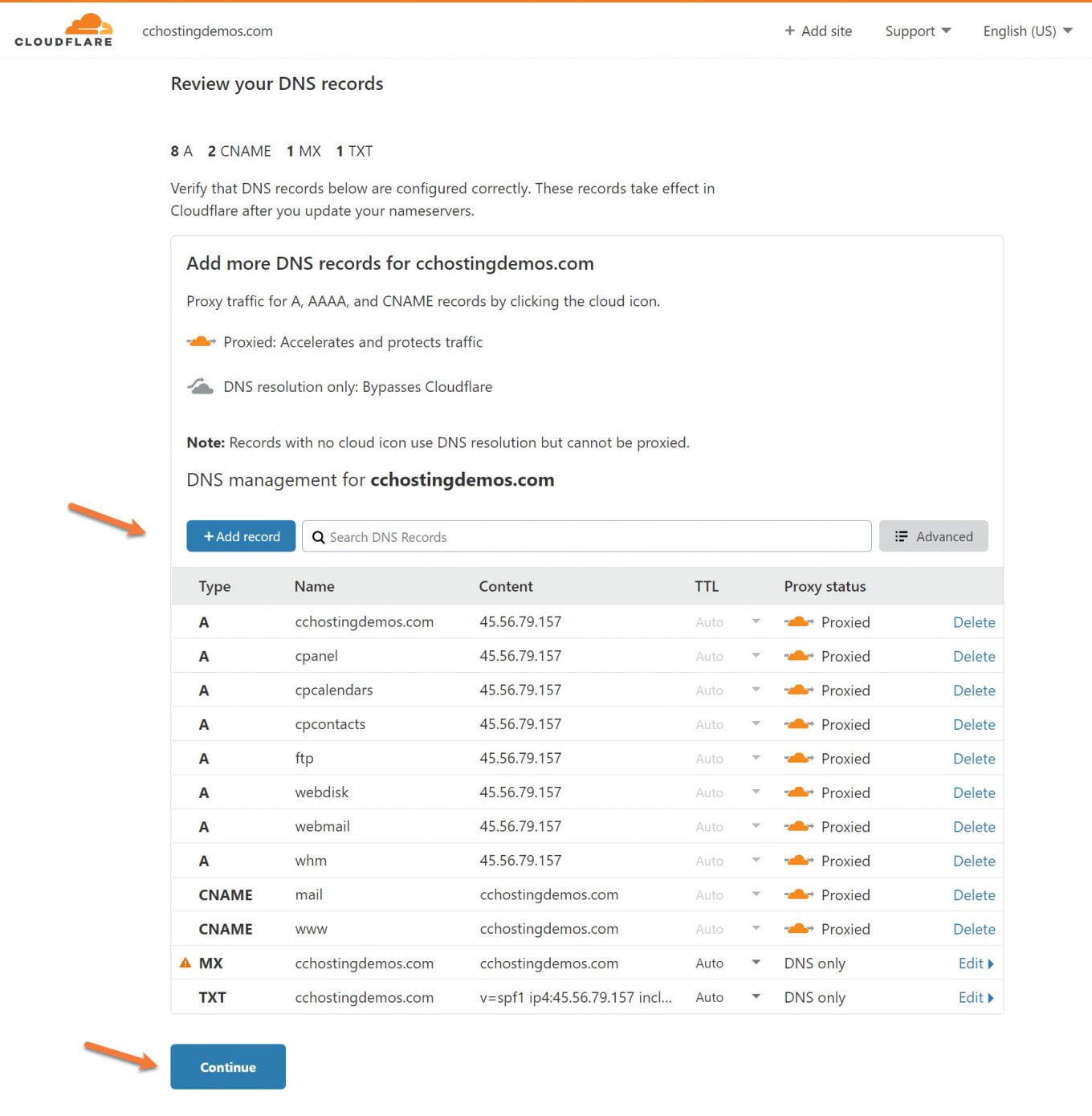Click in the Search DNS Records field
The height and width of the screenshot is (1116, 1092).
[x=594, y=537]
